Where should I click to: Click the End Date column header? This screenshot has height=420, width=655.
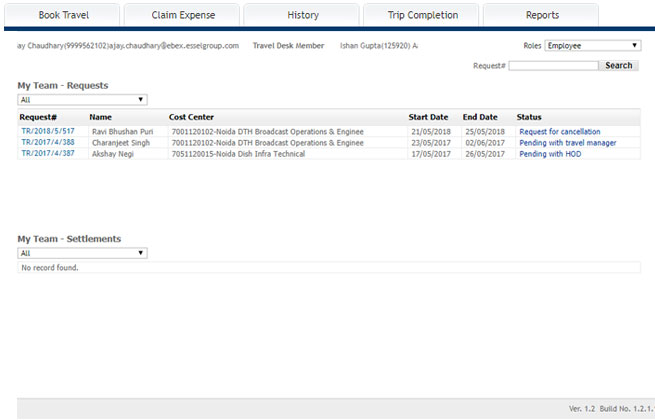point(480,117)
